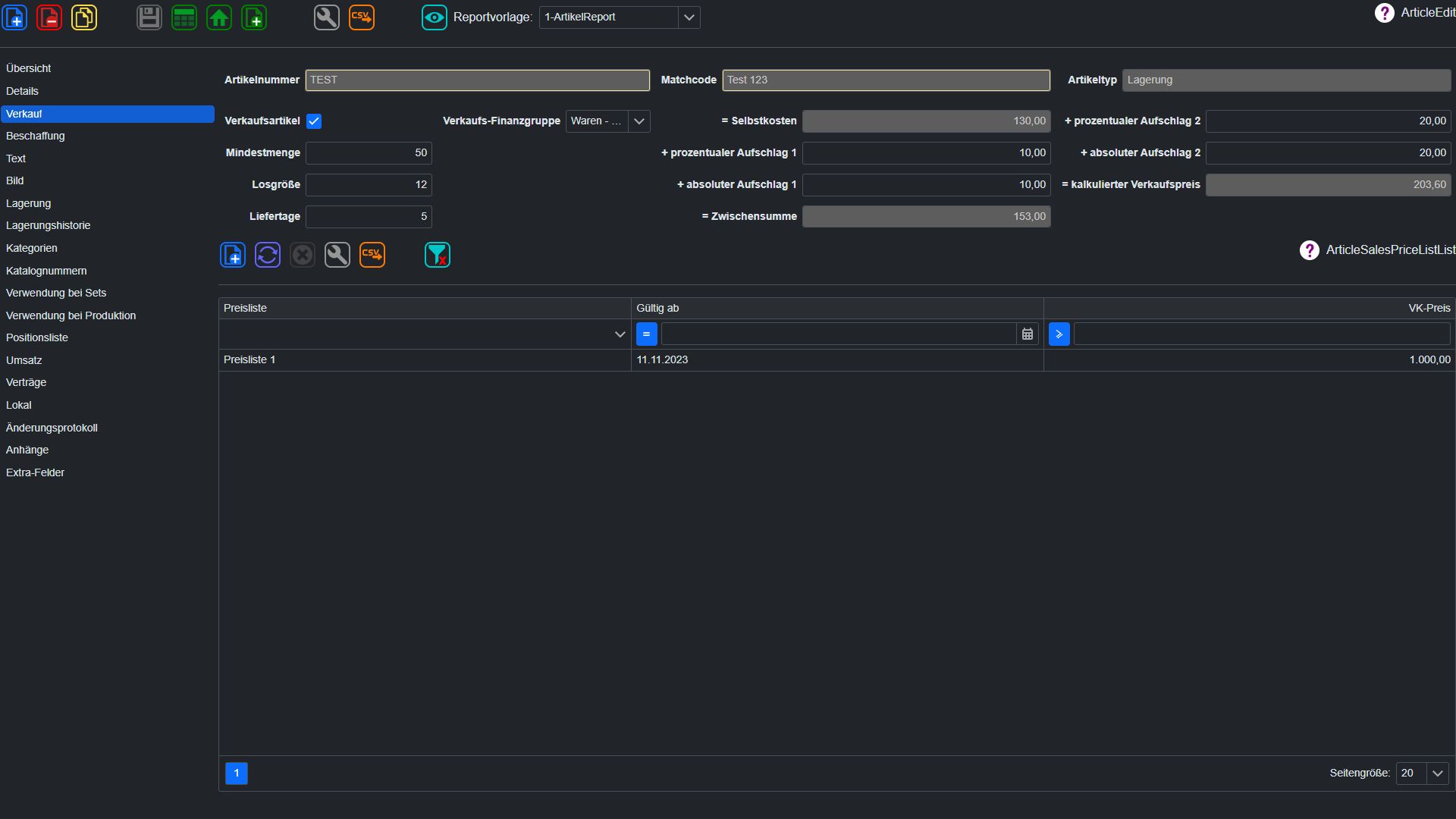Viewport: 1456px width, 819px height.
Task: Click the equals filter operator for Gültig ab
Action: tap(647, 334)
